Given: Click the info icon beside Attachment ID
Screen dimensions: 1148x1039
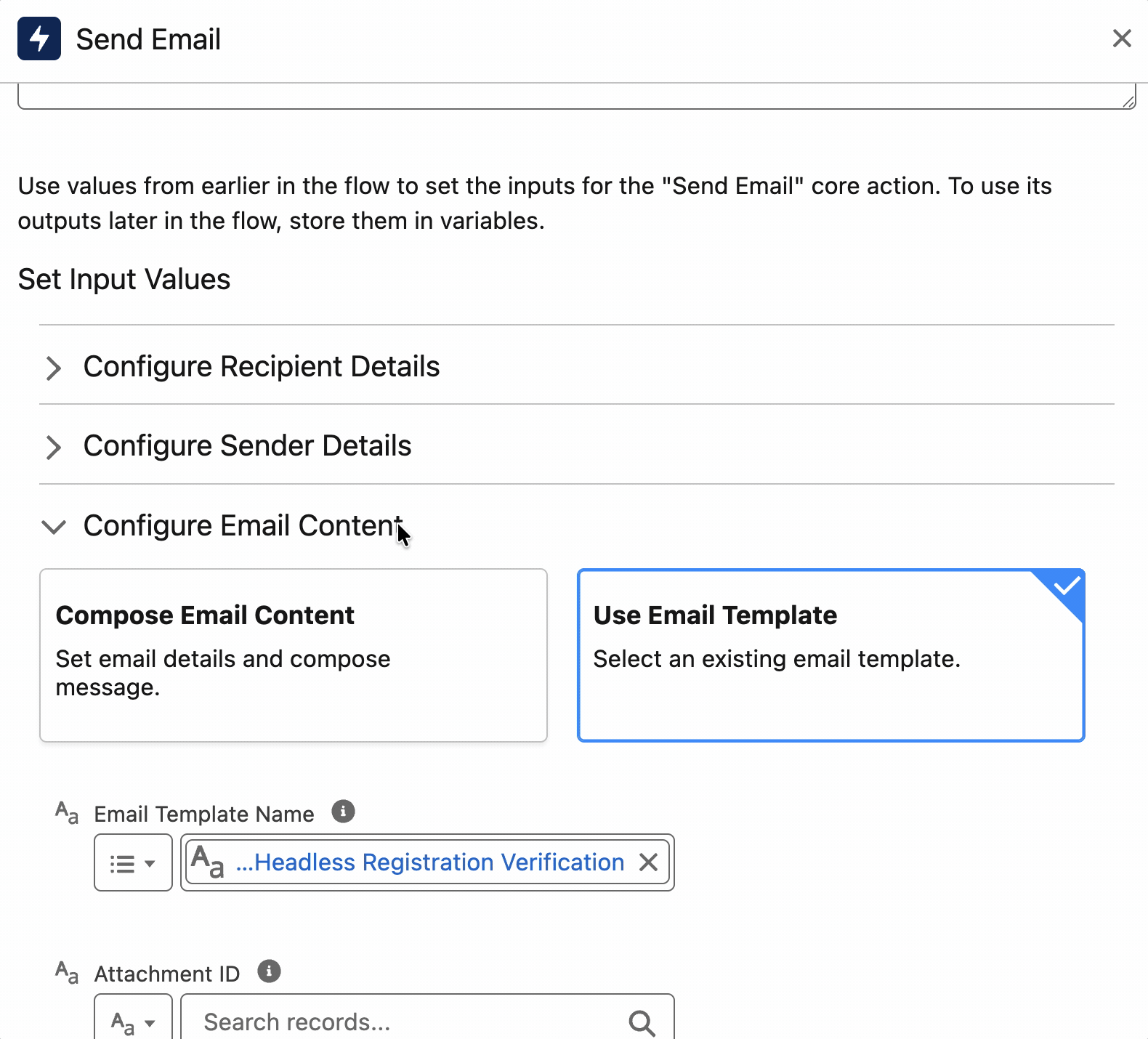Looking at the screenshot, I should 269,971.
